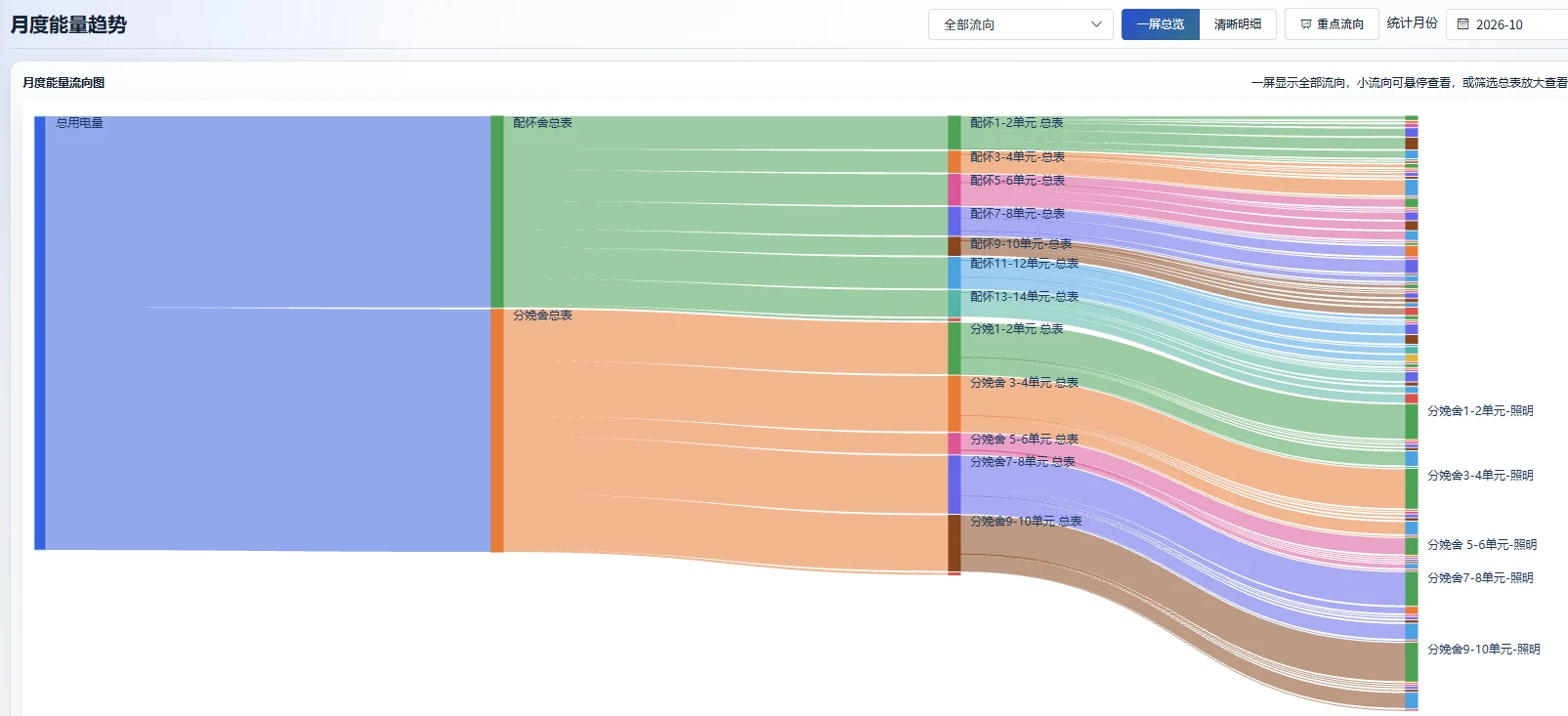1568x716 pixels.
Task: Click the 月度能量流向图 chart title
Action: [64, 83]
